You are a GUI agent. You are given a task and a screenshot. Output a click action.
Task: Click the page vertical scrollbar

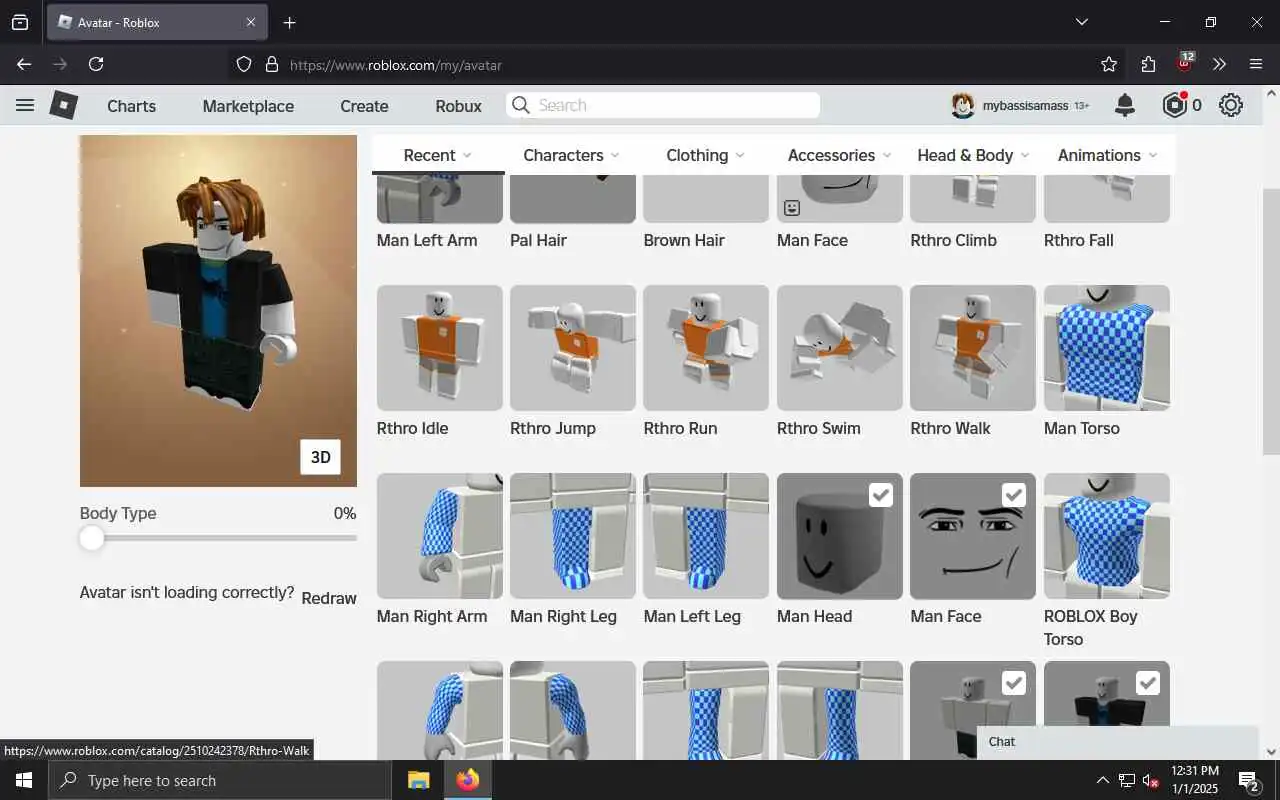pyautogui.click(x=1271, y=320)
